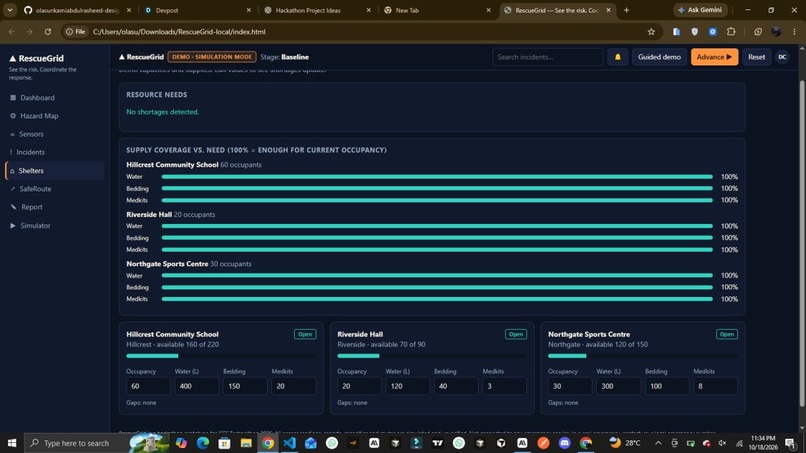This screenshot has width=806, height=453.
Task: Open the Chrome three-dot menu
Action: pyautogui.click(x=794, y=32)
